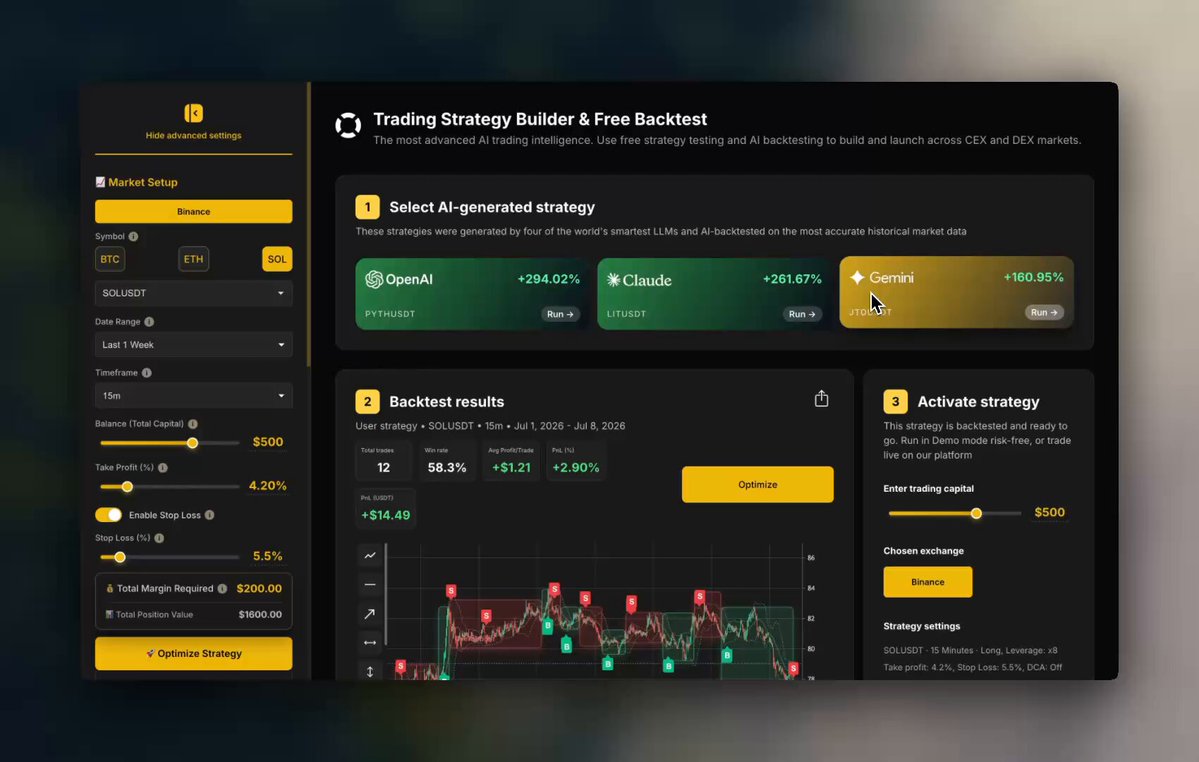This screenshot has width=1199, height=762.
Task: Run the Gemini strategy
Action: 1044,313
